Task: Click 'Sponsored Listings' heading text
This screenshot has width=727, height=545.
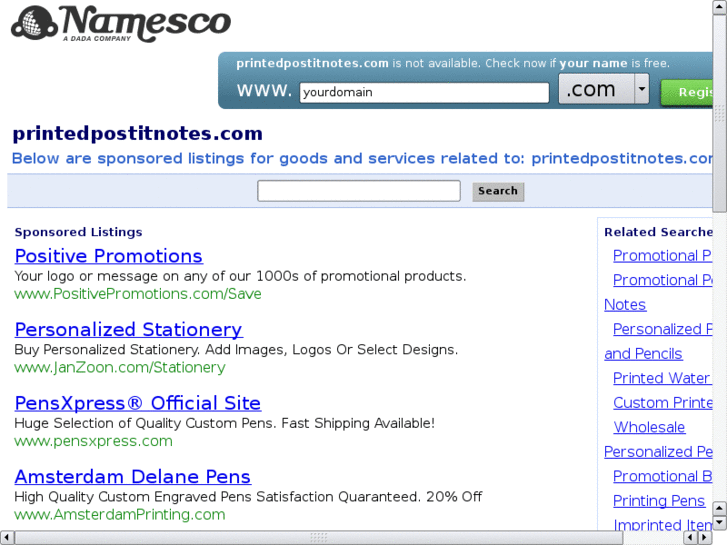Action: (x=78, y=232)
